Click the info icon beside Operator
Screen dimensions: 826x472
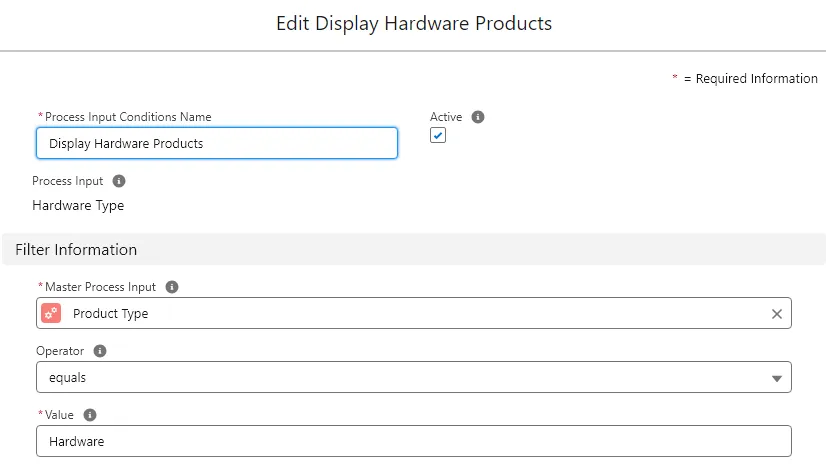click(x=100, y=351)
